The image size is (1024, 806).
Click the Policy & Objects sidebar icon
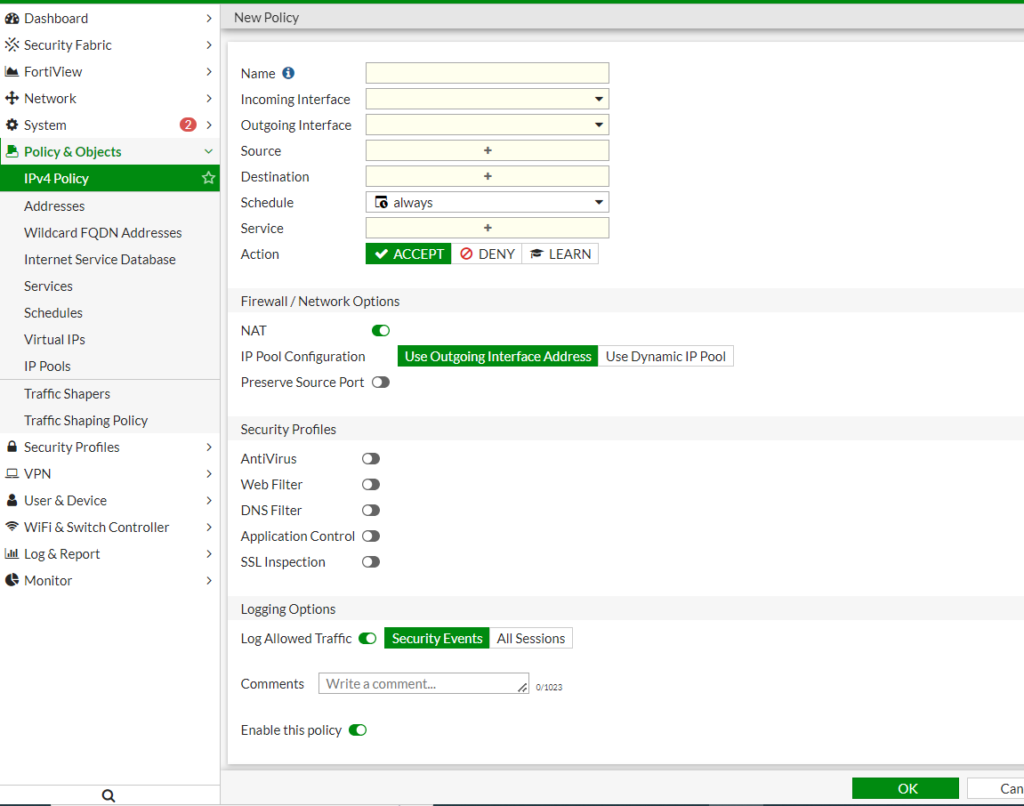[x=12, y=152]
